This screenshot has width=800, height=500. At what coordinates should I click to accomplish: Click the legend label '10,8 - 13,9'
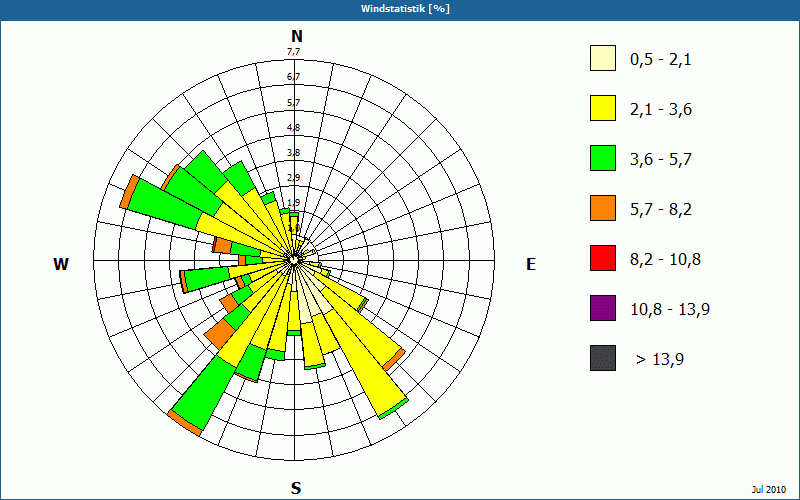pyautogui.click(x=670, y=310)
